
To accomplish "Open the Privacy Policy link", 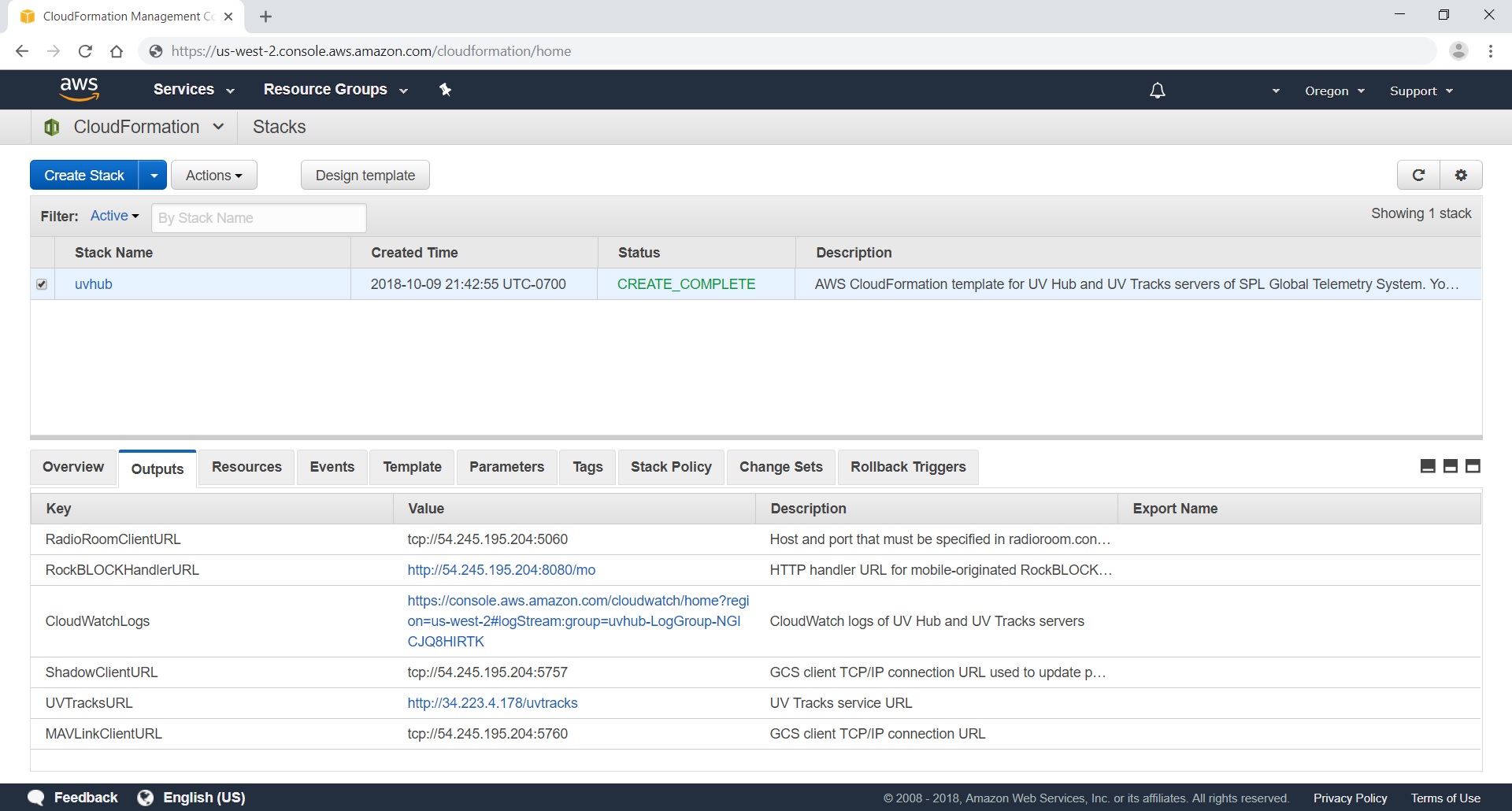I will pyautogui.click(x=1350, y=798).
